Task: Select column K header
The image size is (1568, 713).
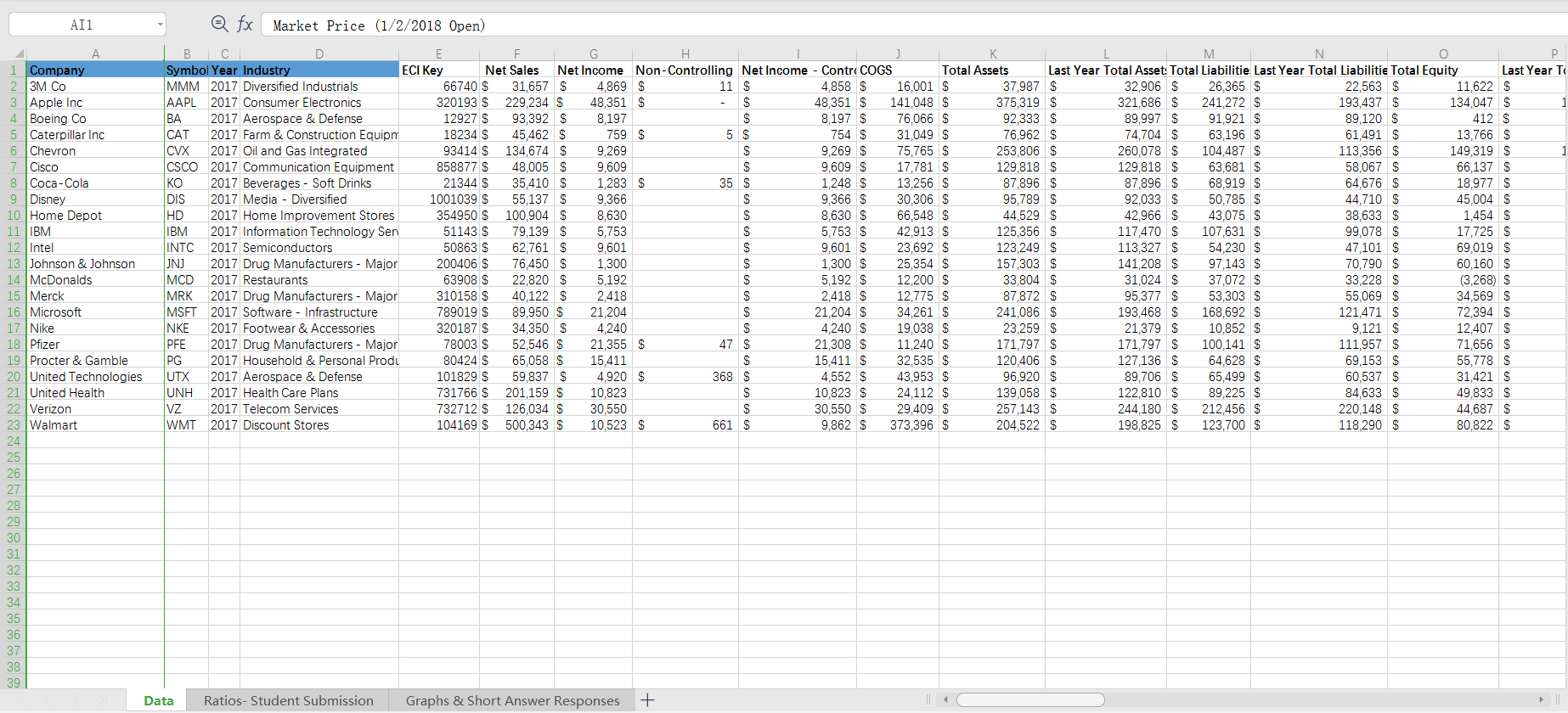Action: [x=993, y=53]
